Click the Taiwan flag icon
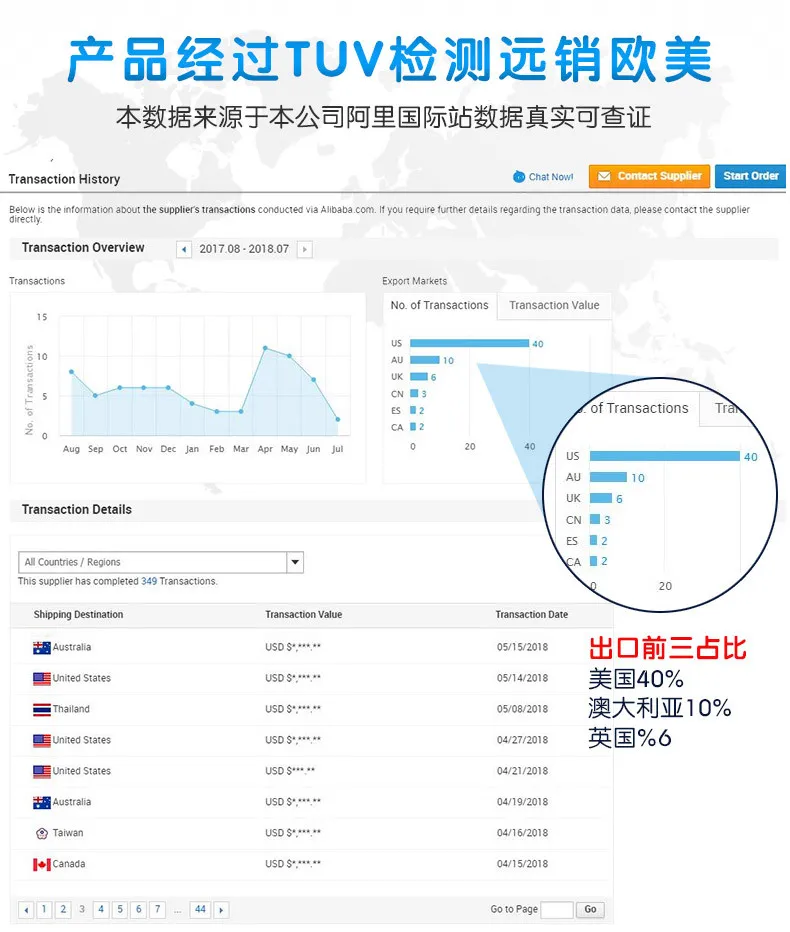 point(42,833)
